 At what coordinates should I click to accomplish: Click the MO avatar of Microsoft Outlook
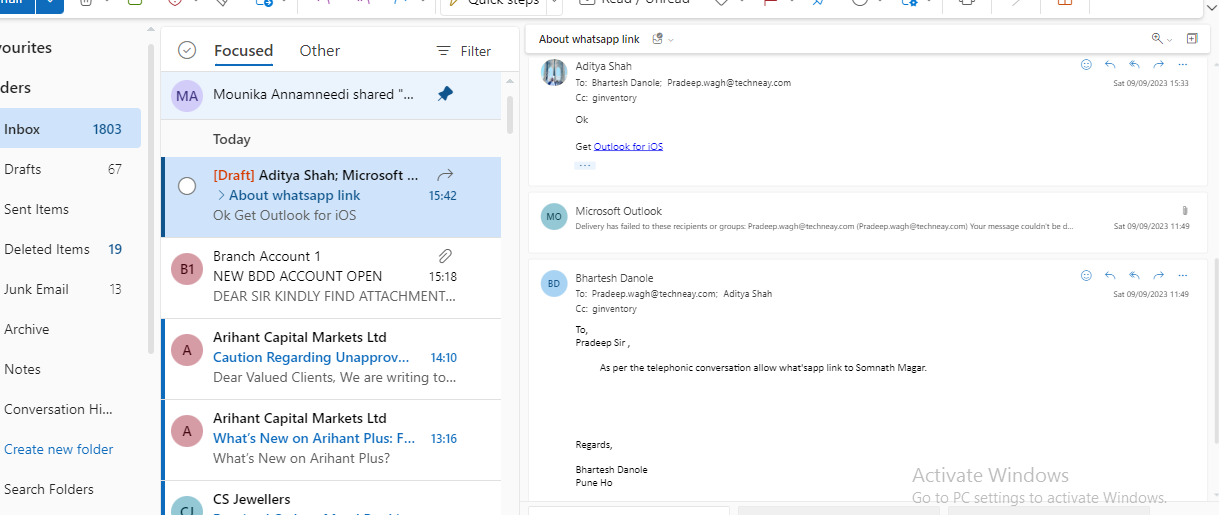tap(554, 217)
